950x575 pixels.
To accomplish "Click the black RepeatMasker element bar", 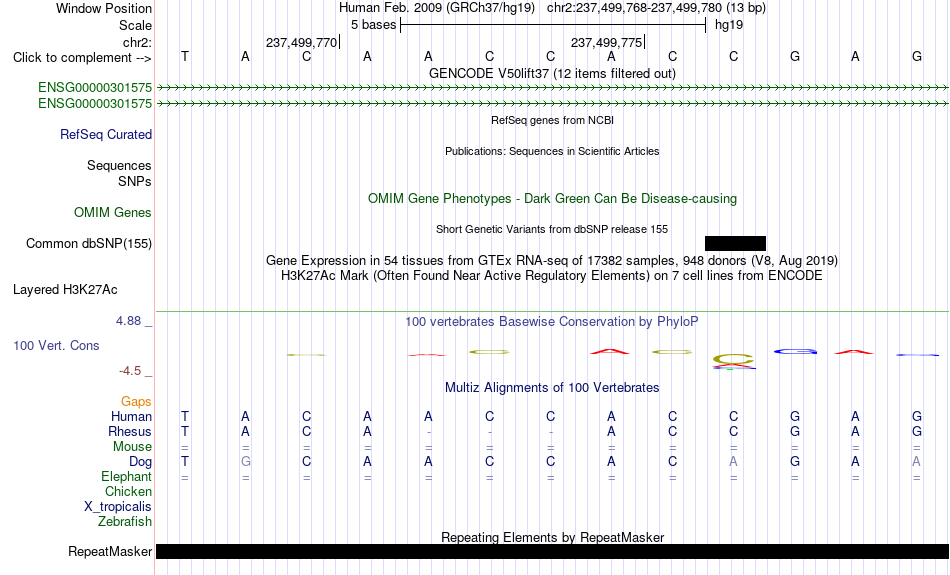I will pyautogui.click(x=553, y=551).
